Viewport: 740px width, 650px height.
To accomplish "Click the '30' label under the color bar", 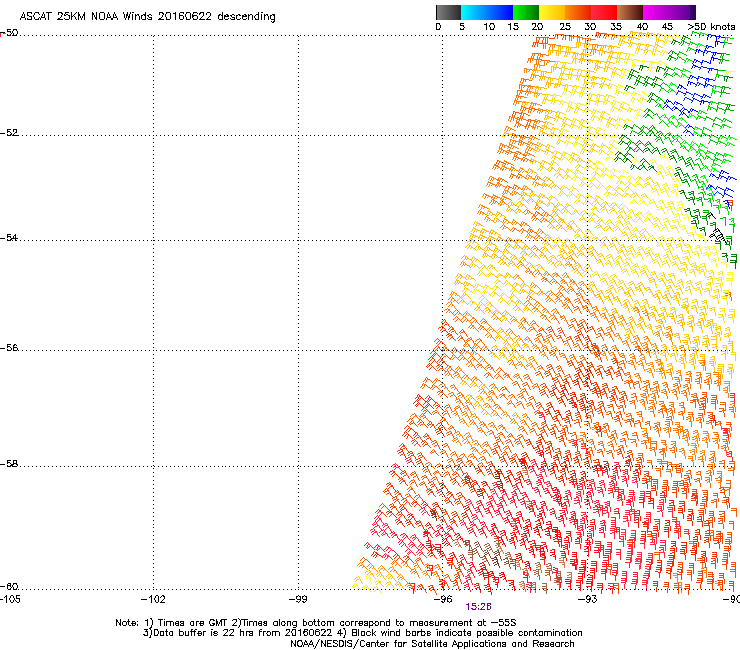I will pos(590,27).
